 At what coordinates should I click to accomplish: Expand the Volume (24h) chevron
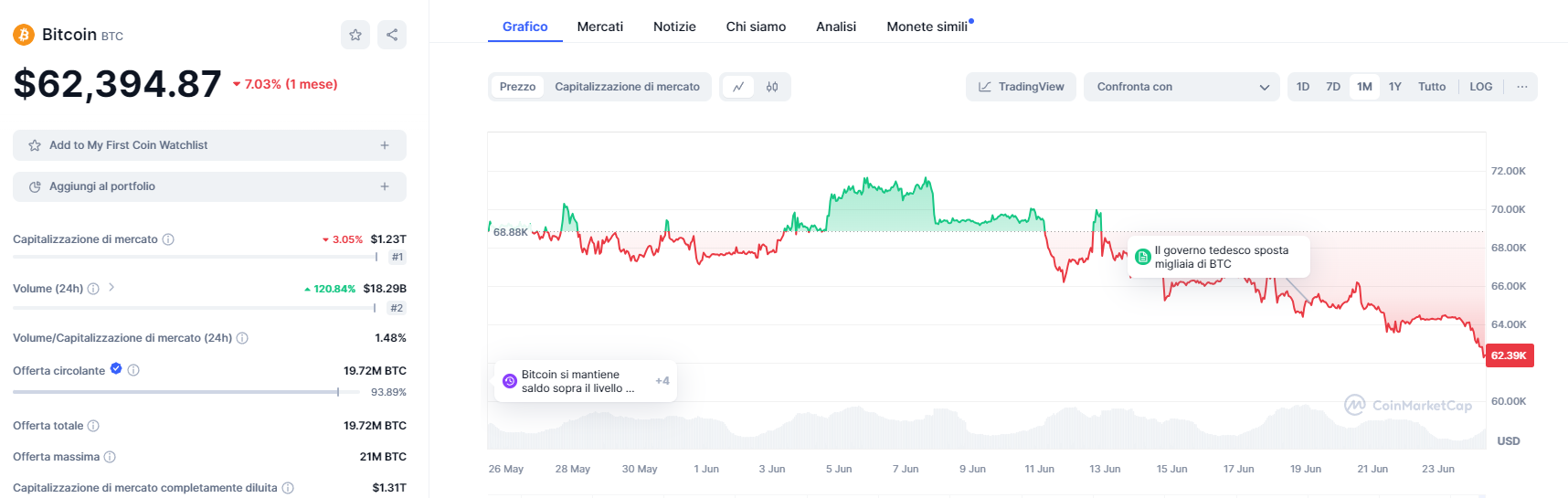coord(111,287)
